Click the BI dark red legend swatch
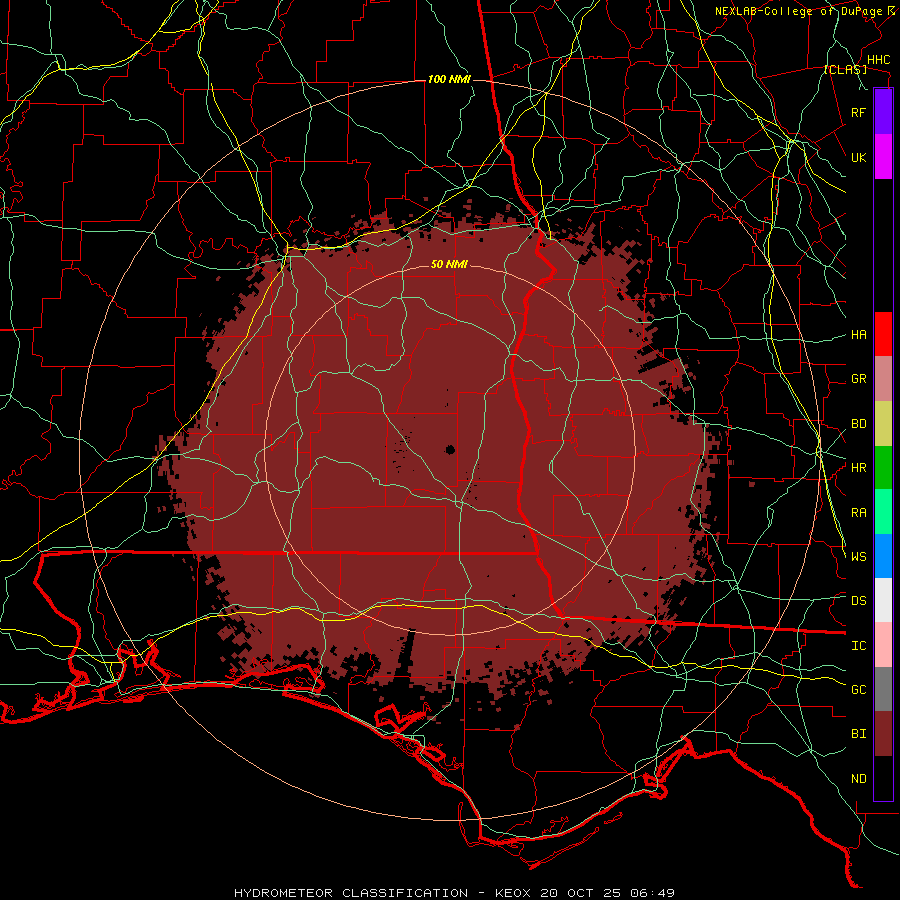Screen dimensions: 900x900 883,734
